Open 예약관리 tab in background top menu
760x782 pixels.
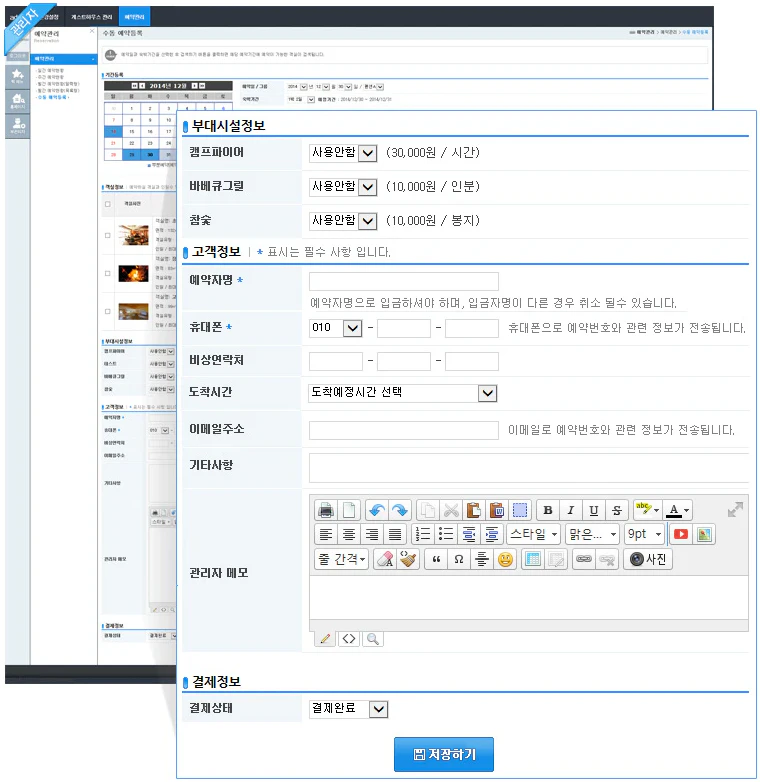134,17
